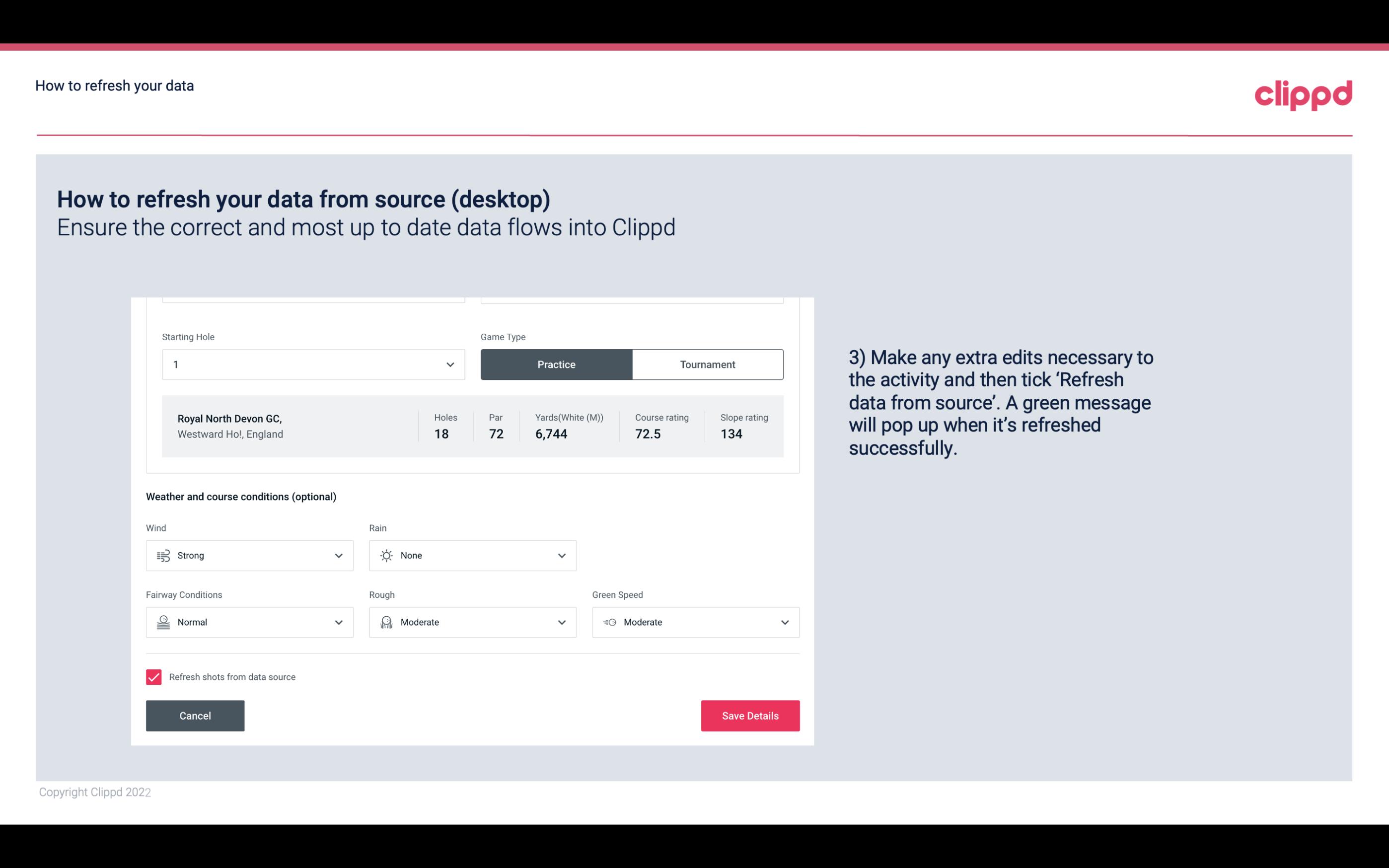Click the rough condition icon

point(386,622)
